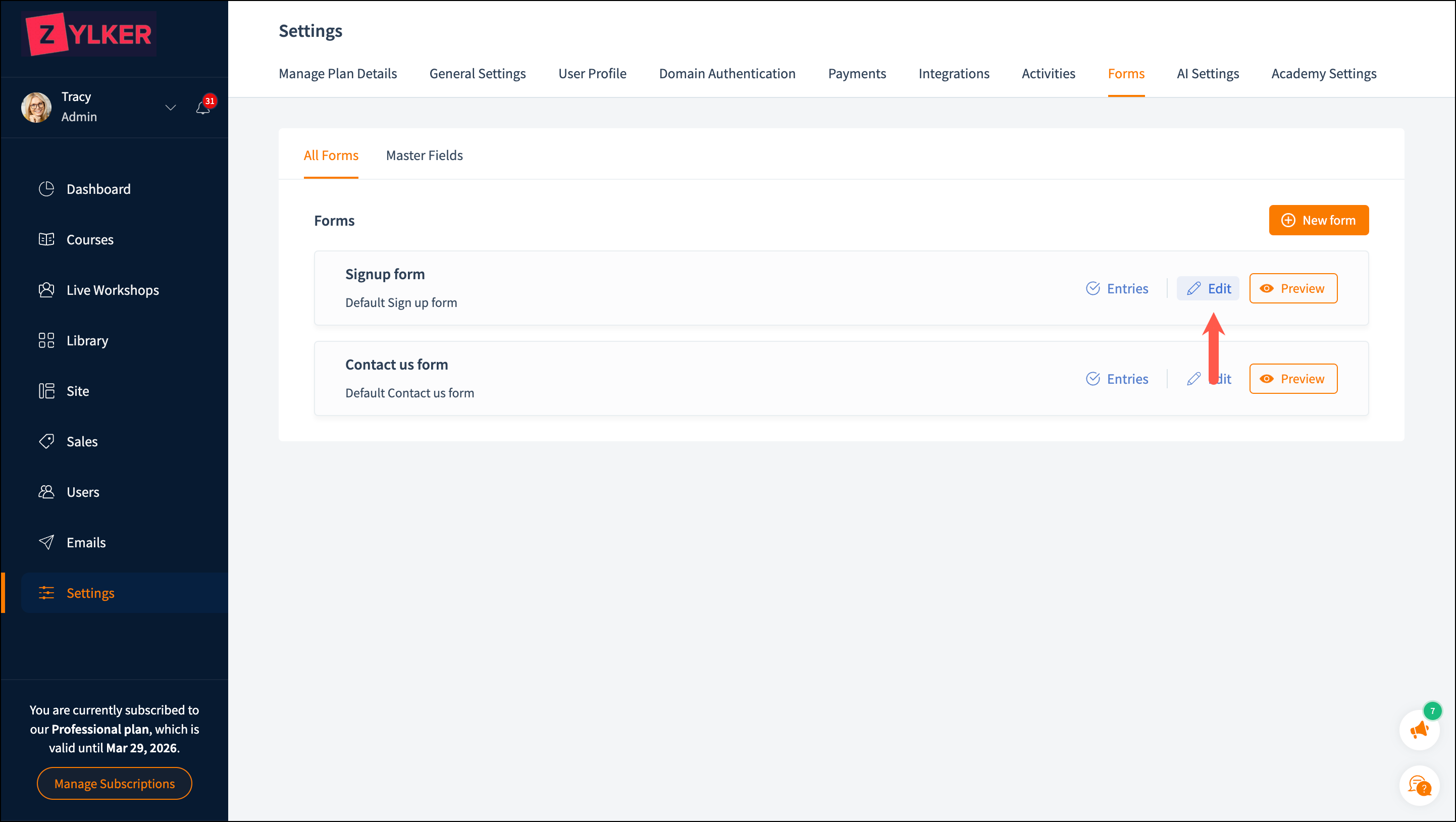Open the Library sidebar item
1456x822 pixels.
click(x=87, y=340)
